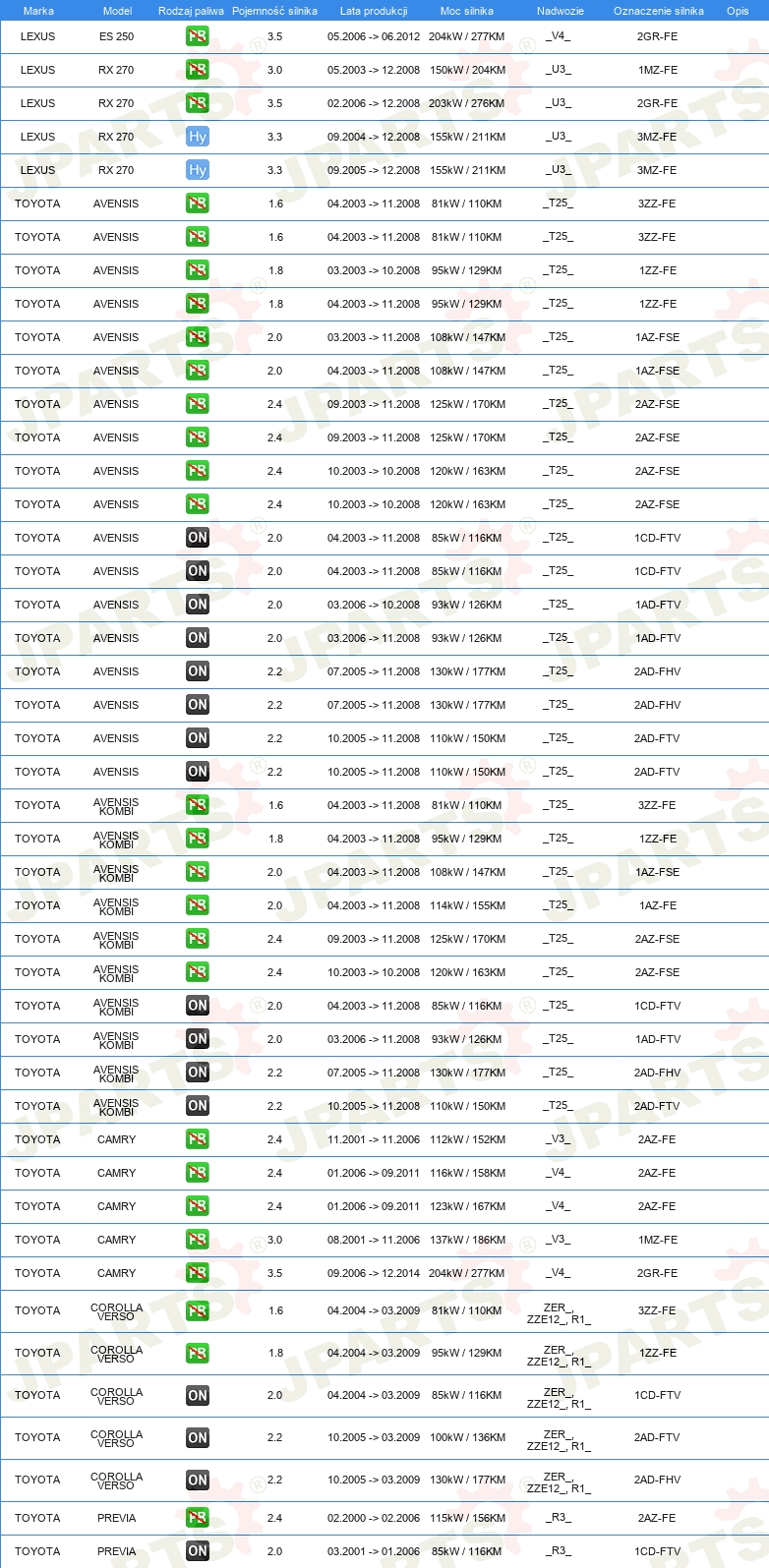Click petrol icon for Avensis Kombi 2.4 10.2003 row
769x1568 pixels.
(x=198, y=972)
